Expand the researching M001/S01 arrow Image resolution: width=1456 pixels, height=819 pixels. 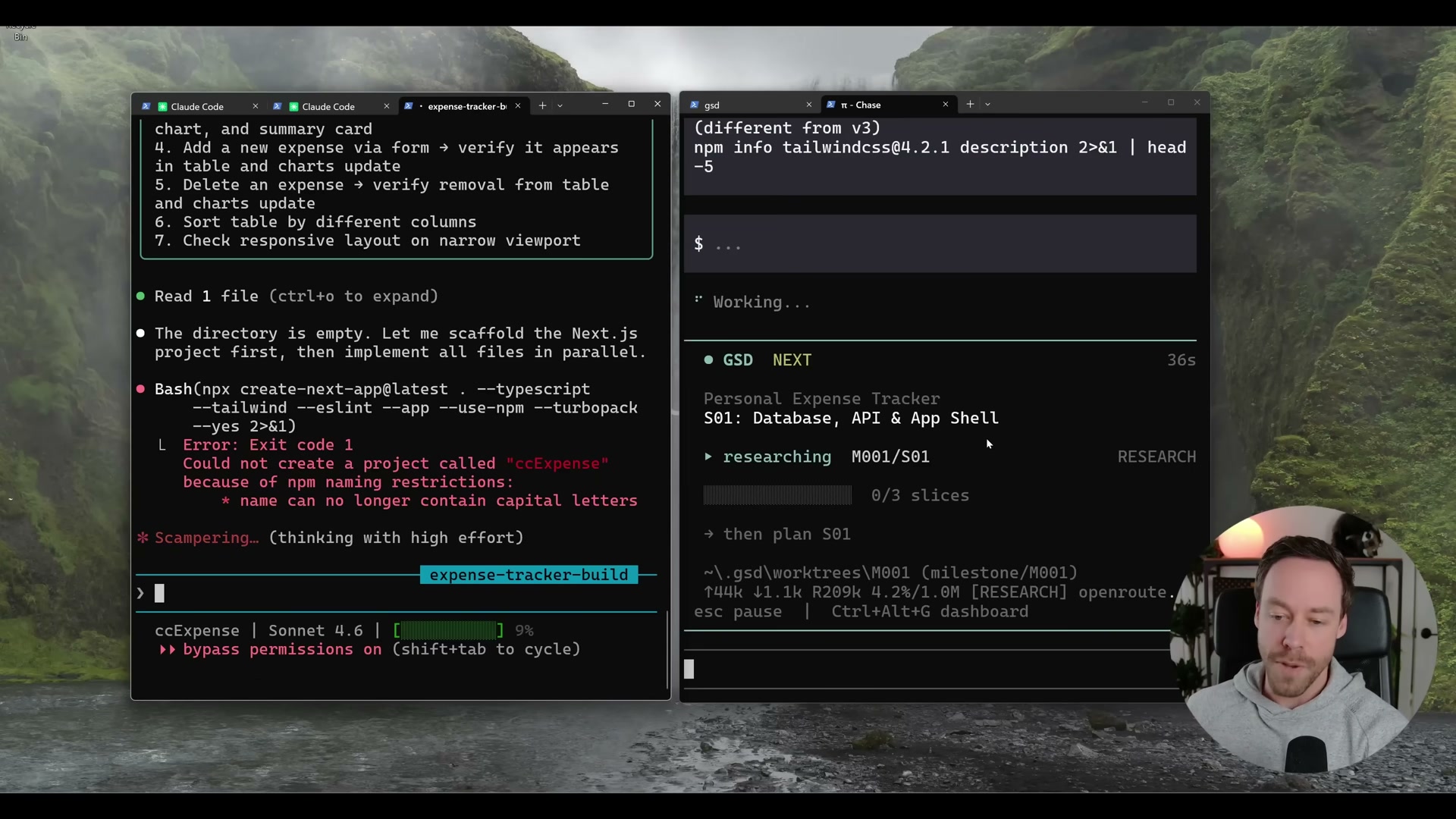[x=708, y=457]
